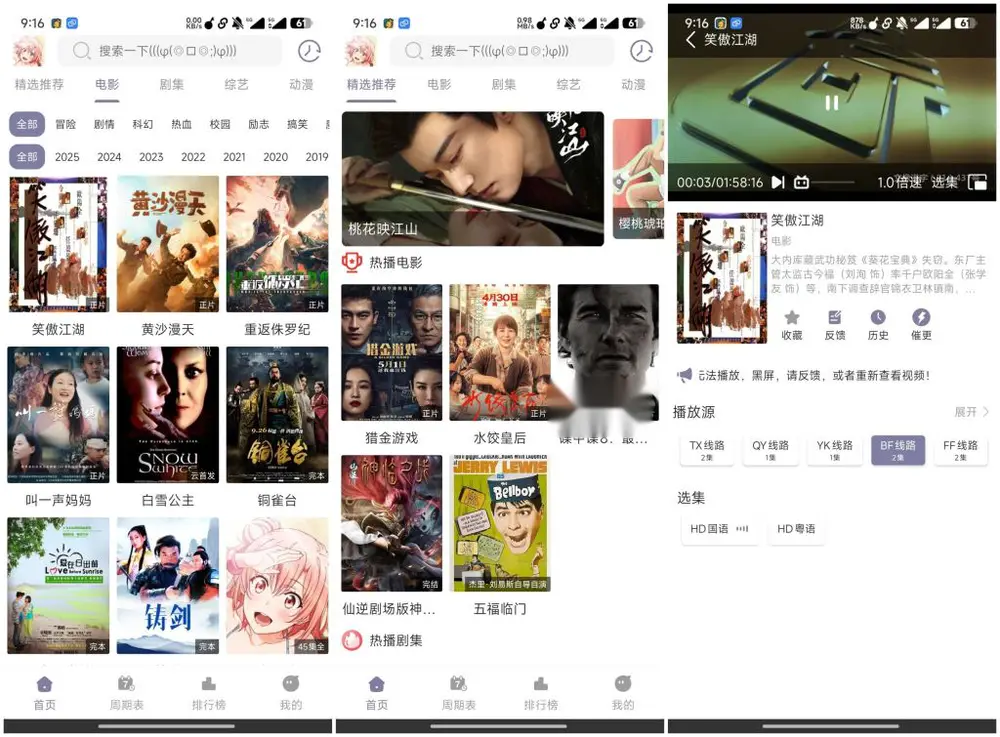Viewport: 1000px width, 737px height.
Task: Select the 科幻 genre filter chip
Action: coord(143,124)
